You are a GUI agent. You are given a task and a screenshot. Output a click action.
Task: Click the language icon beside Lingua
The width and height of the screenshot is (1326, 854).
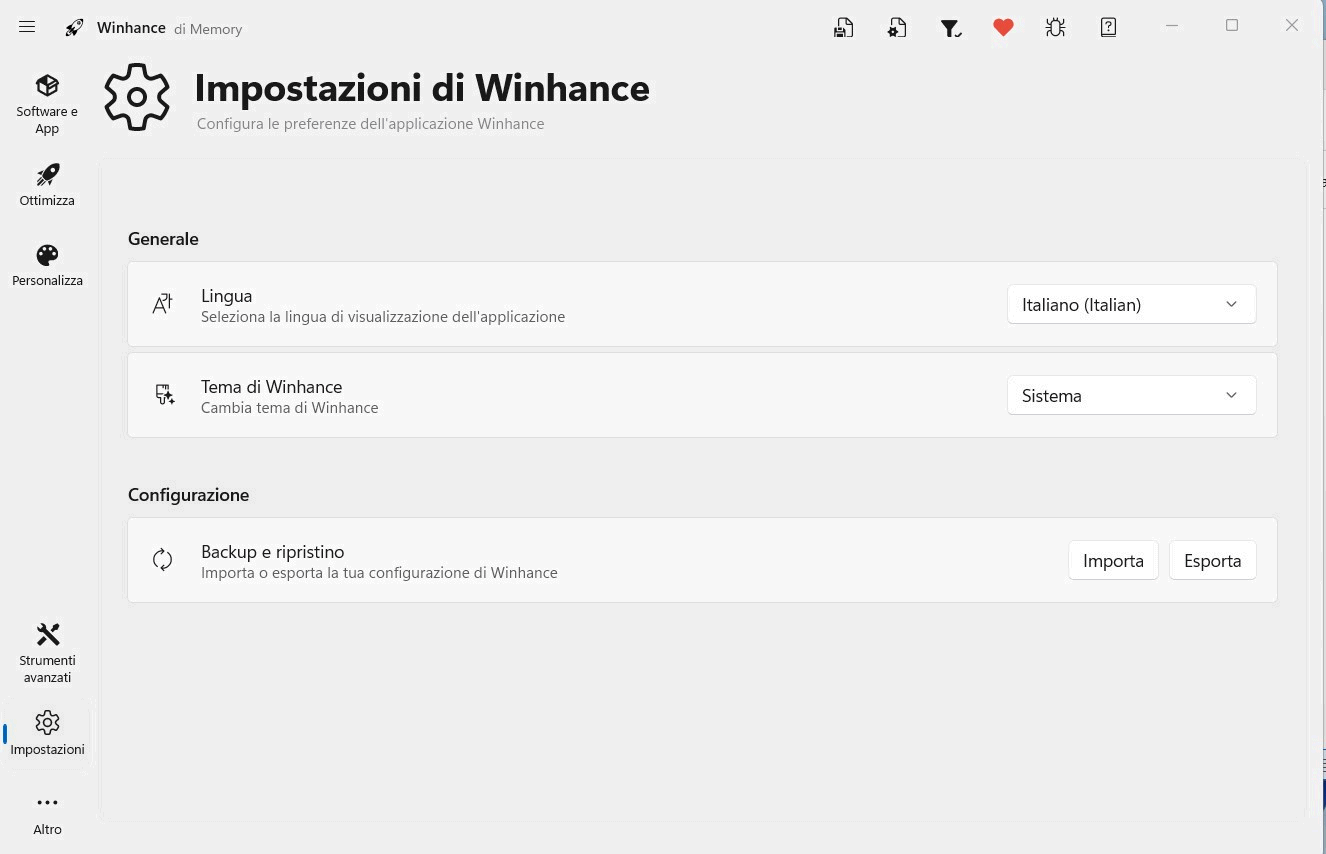162,303
